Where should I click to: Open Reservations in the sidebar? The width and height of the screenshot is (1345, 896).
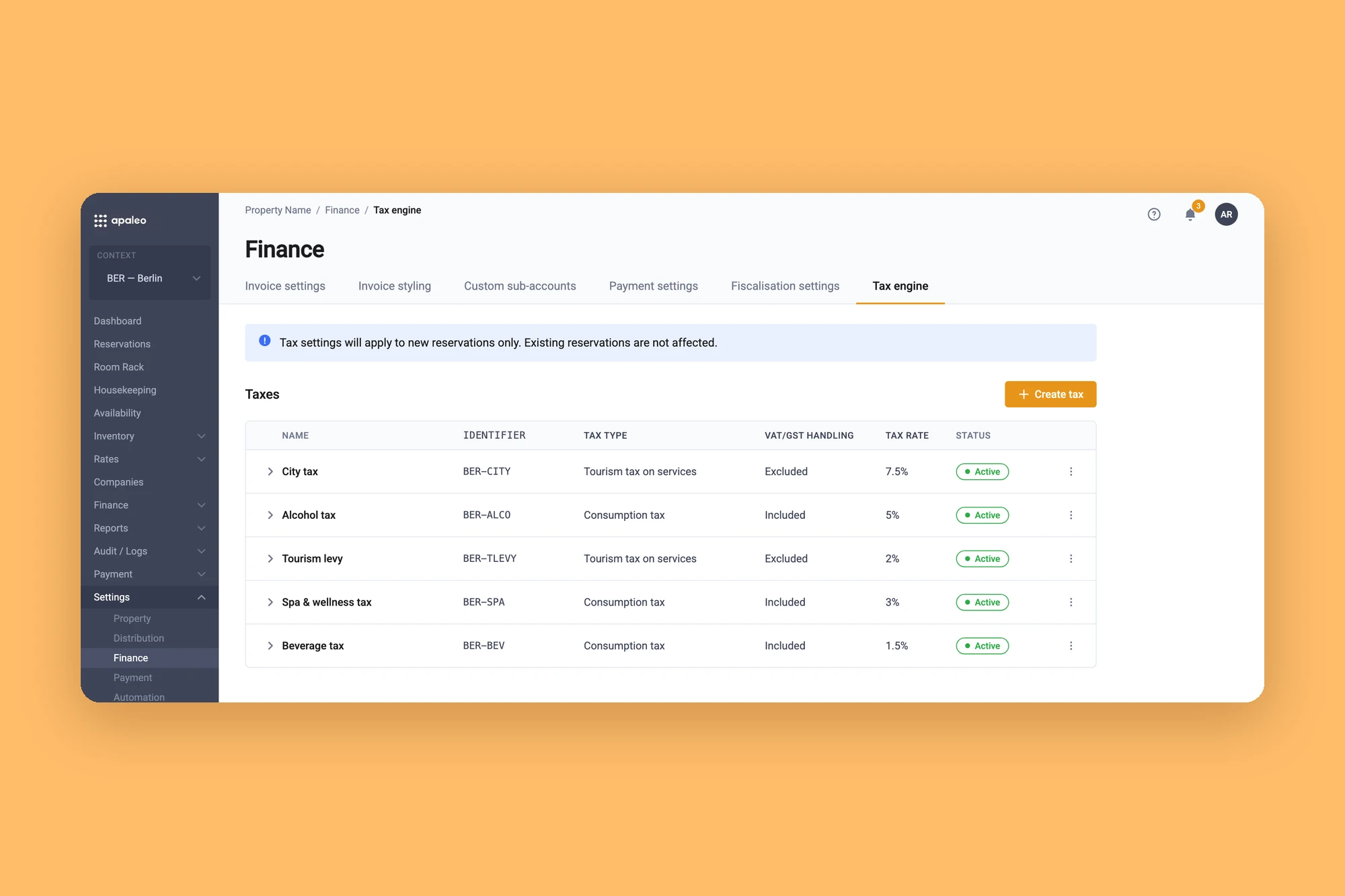(x=122, y=344)
